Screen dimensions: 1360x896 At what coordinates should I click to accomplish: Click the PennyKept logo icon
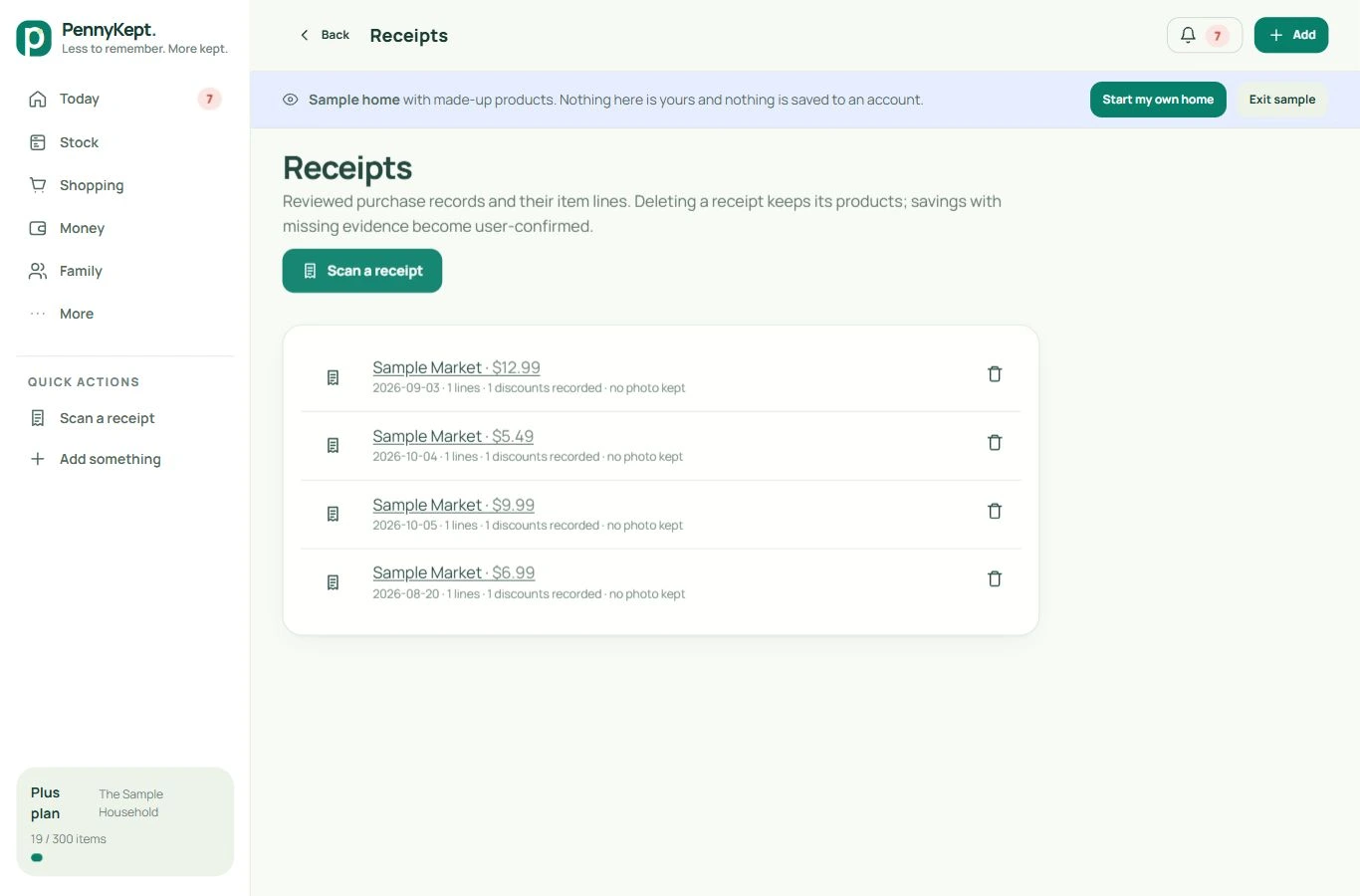coord(34,38)
